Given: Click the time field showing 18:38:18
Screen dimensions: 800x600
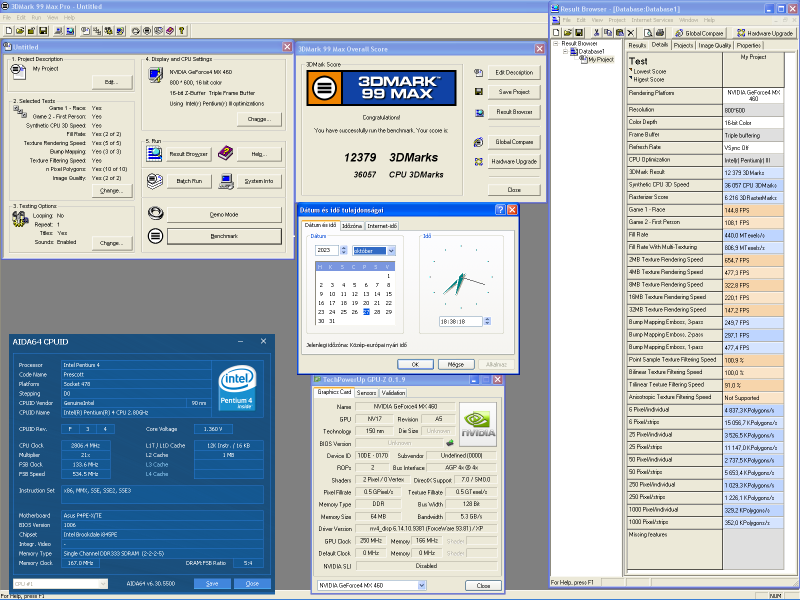Looking at the screenshot, I should [x=461, y=321].
